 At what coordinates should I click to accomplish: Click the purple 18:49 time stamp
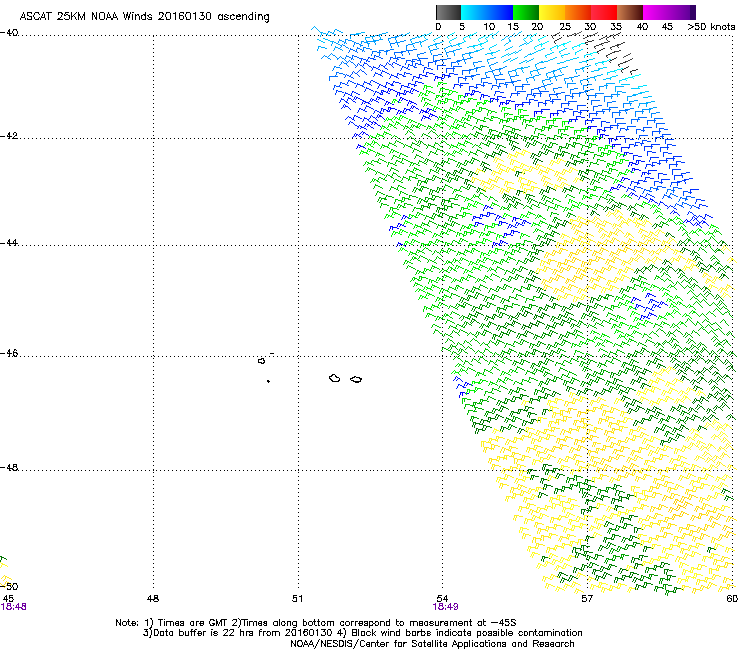click(x=446, y=607)
